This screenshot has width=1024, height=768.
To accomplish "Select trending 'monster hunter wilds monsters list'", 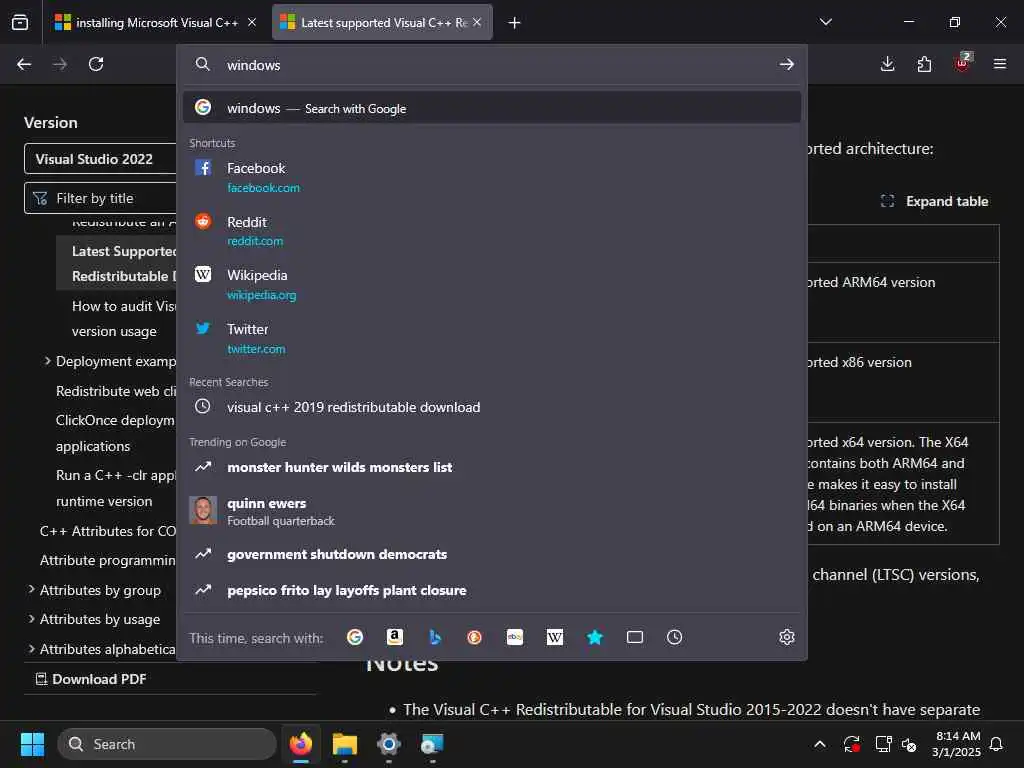I will coord(492,467).
